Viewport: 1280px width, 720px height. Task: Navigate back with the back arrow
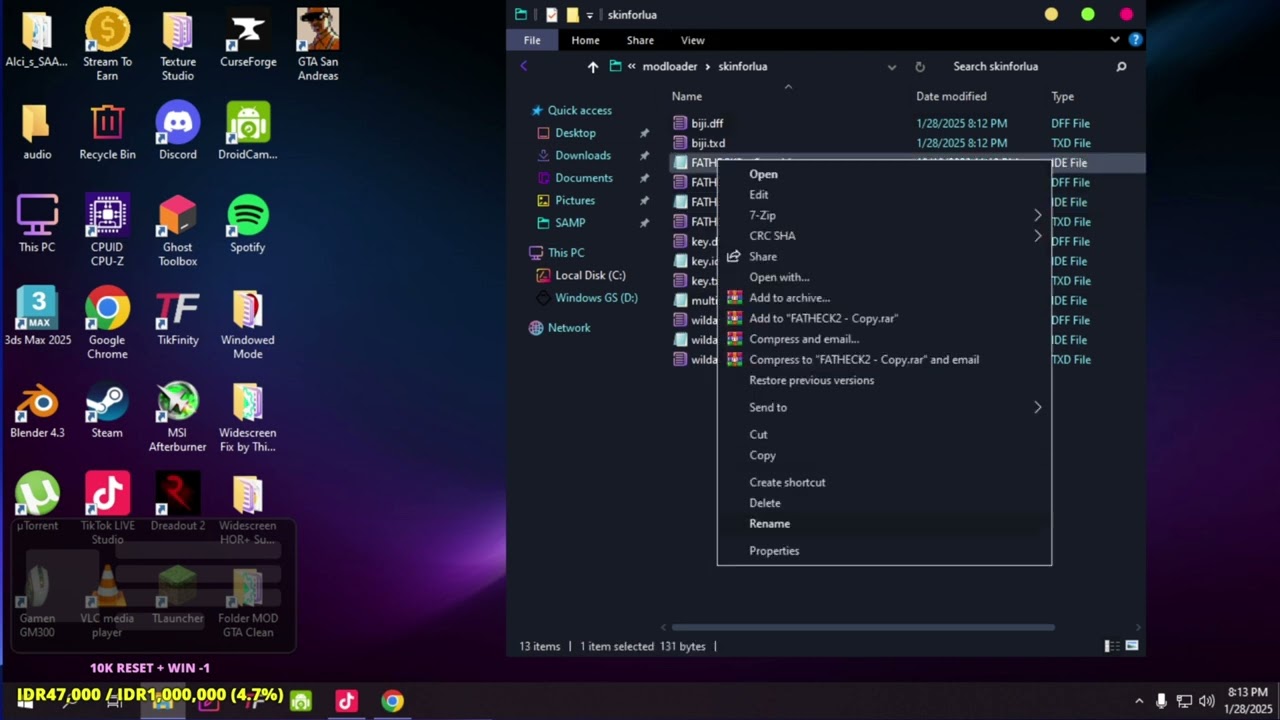coord(524,66)
